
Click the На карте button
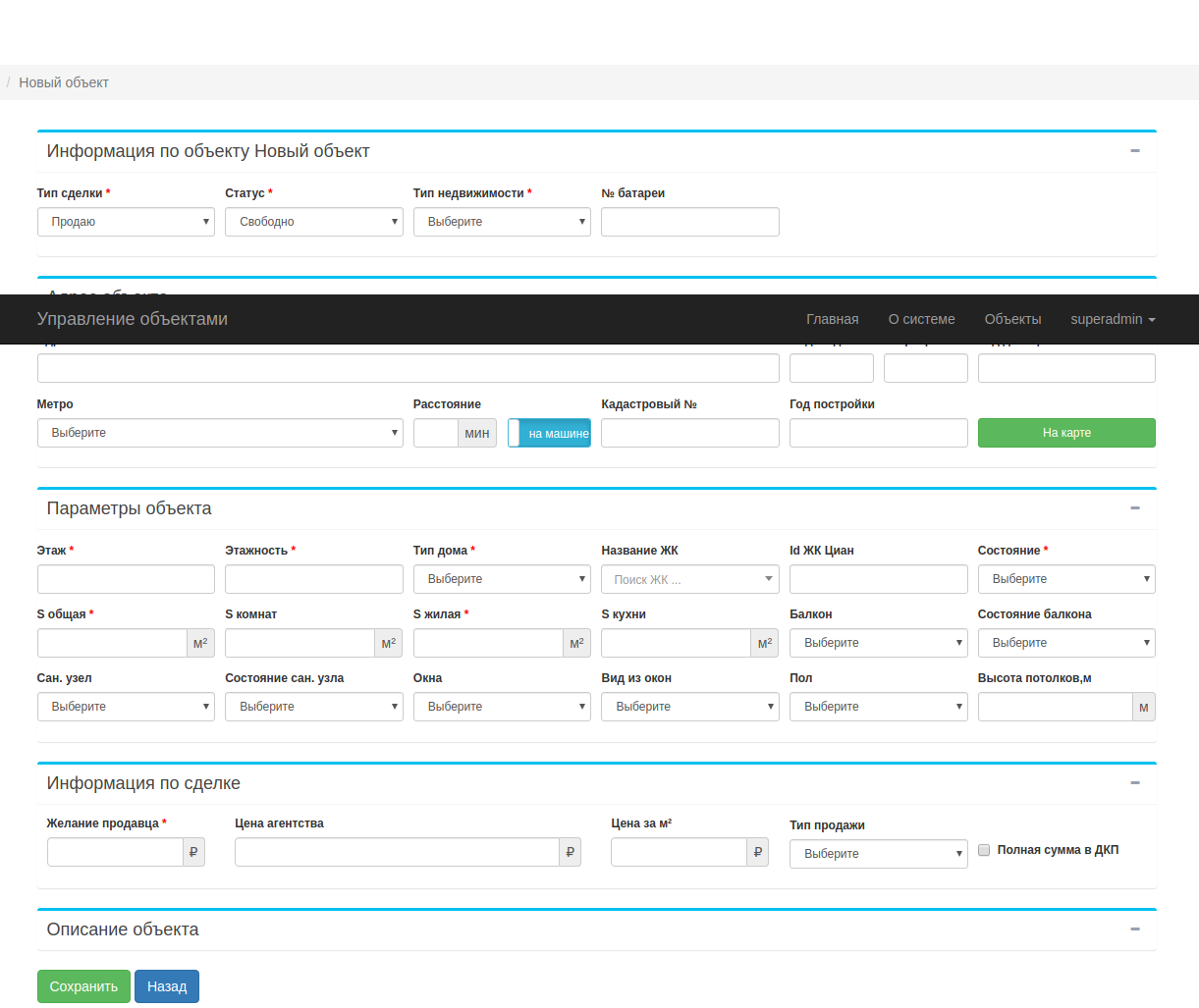(x=1066, y=433)
